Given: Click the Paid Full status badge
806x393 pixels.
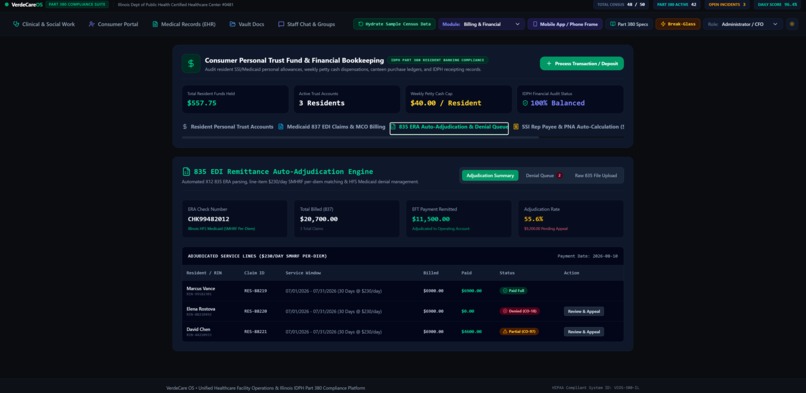Looking at the screenshot, I should pyautogui.click(x=513, y=291).
